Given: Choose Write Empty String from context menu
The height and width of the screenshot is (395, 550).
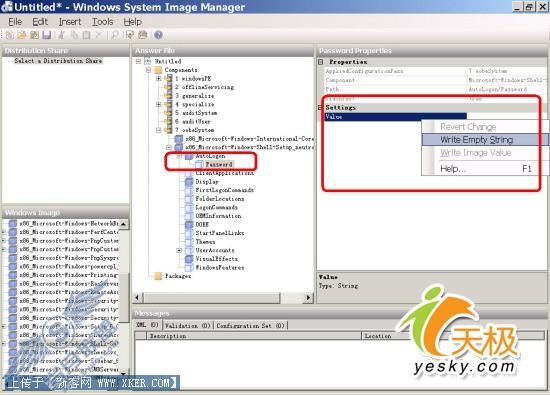Looking at the screenshot, I should 485,140.
